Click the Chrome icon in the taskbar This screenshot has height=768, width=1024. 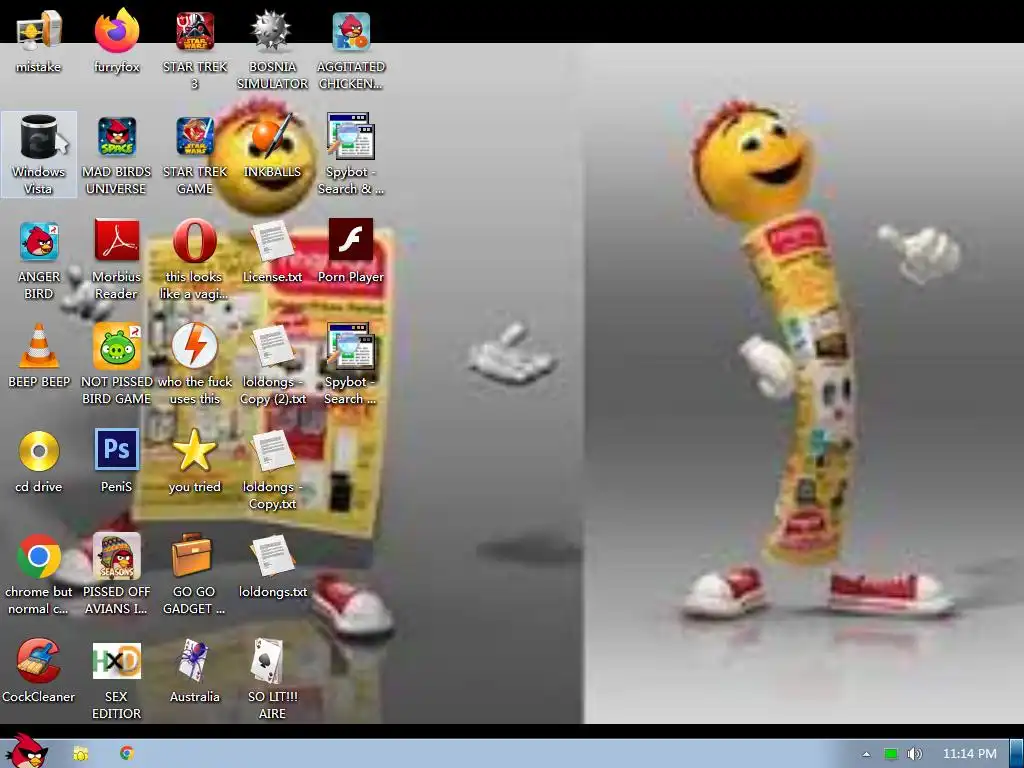[127, 753]
